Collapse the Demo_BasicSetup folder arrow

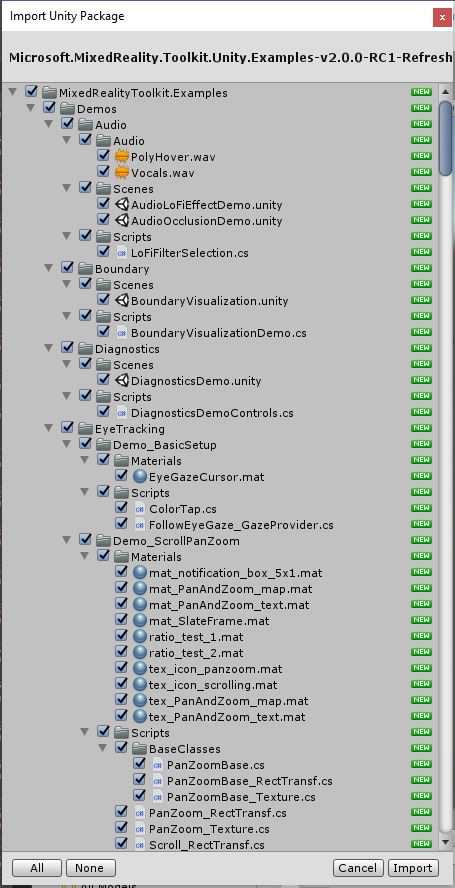[x=67, y=444]
